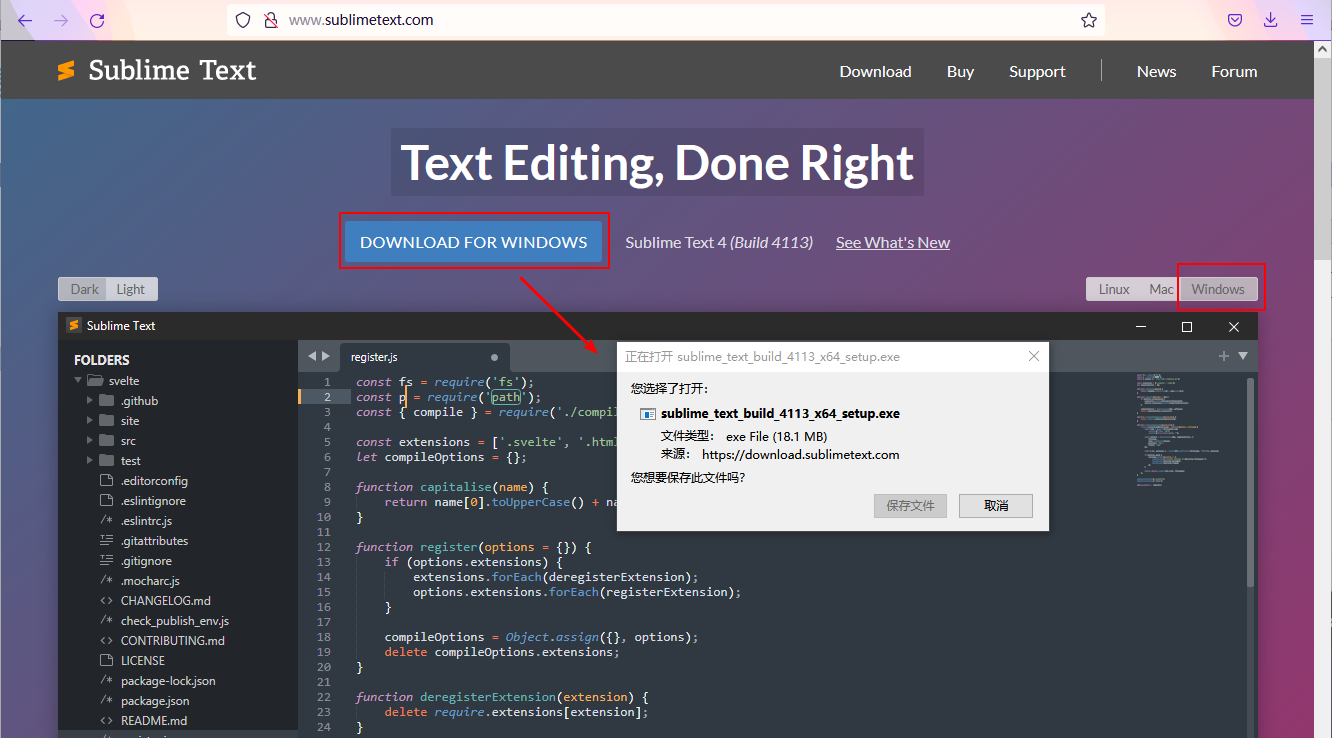Go back using the browser back arrow
Viewport: 1332px width, 738px height.
[x=25, y=20]
